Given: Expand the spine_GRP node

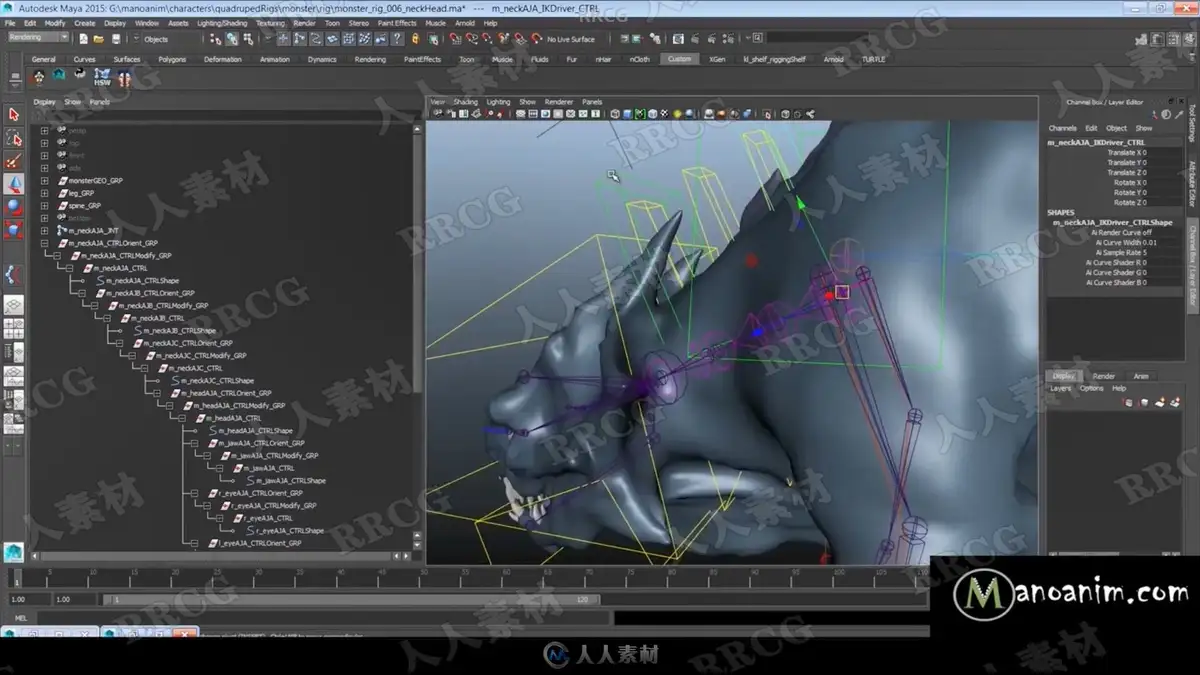Looking at the screenshot, I should (x=44, y=206).
